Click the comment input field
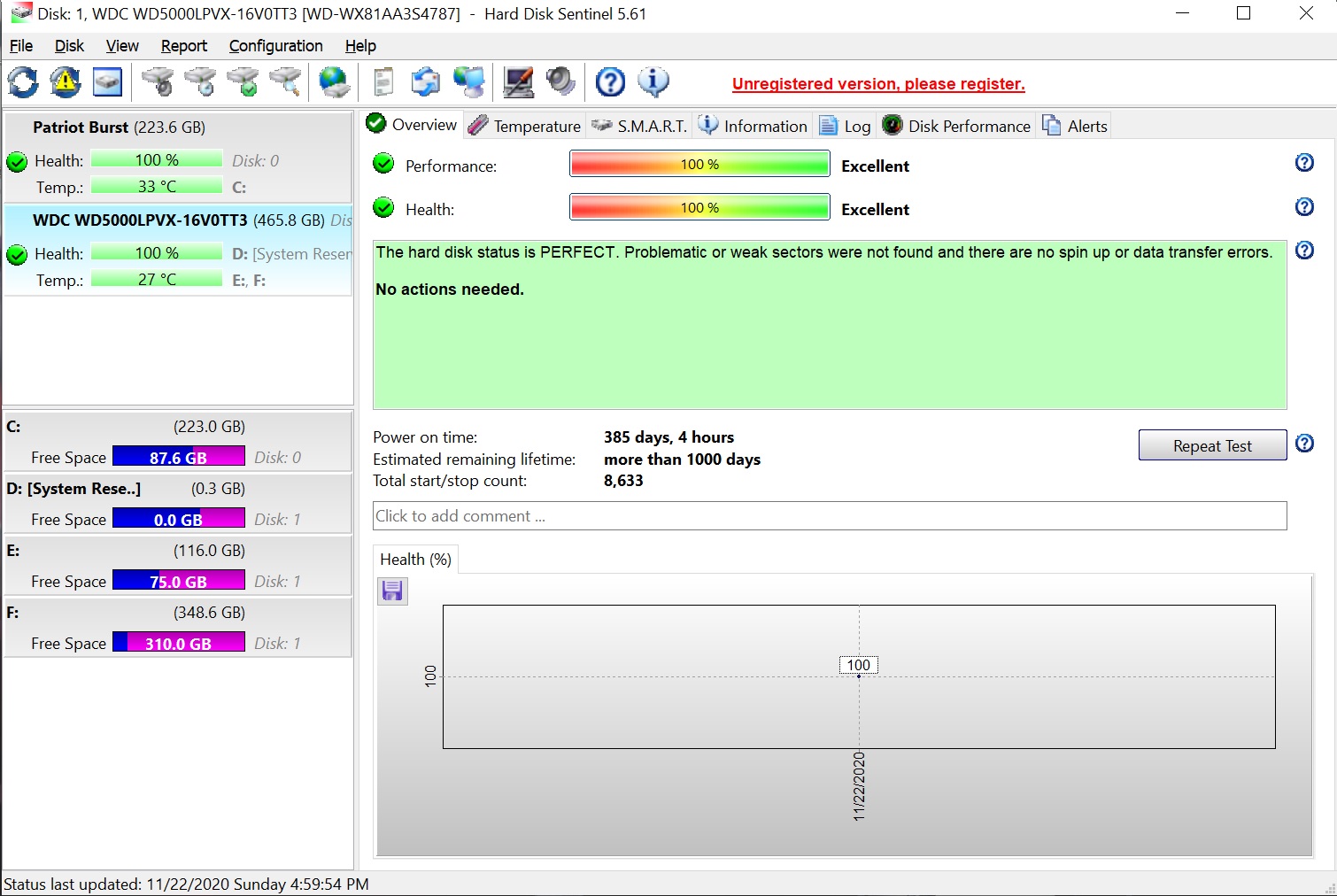 click(829, 516)
